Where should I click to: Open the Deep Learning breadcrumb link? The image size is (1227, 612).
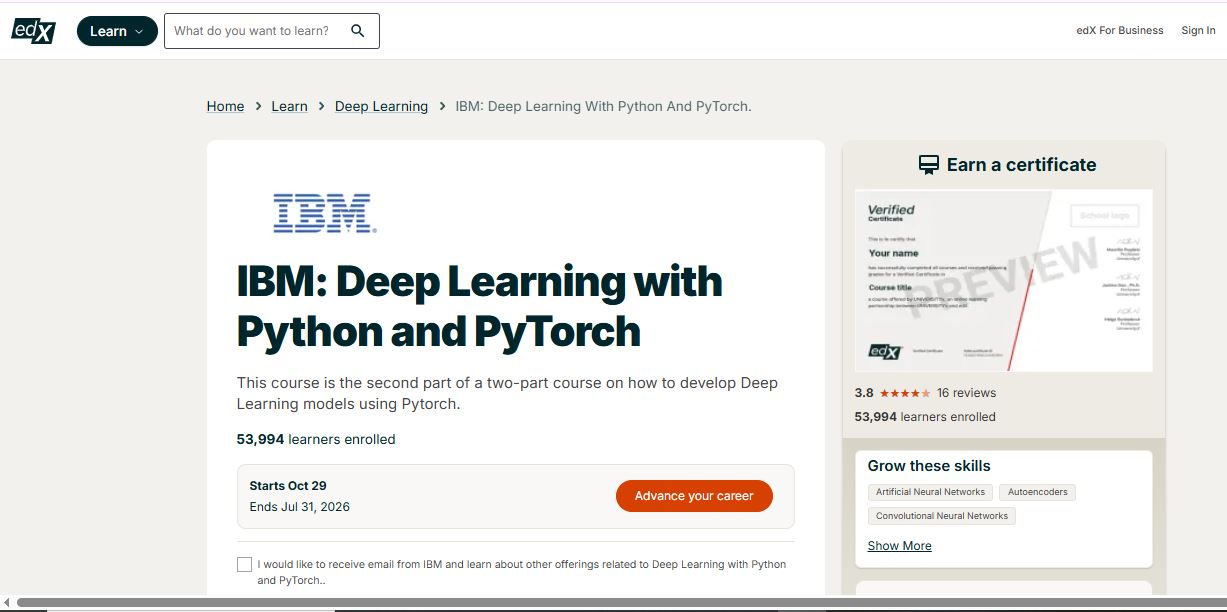pyautogui.click(x=381, y=106)
